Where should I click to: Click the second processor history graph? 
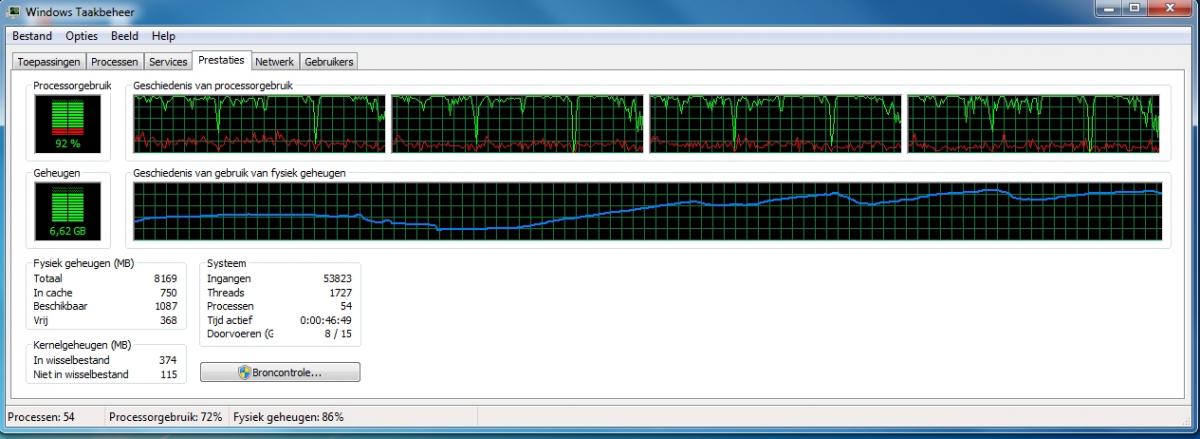pyautogui.click(x=517, y=124)
